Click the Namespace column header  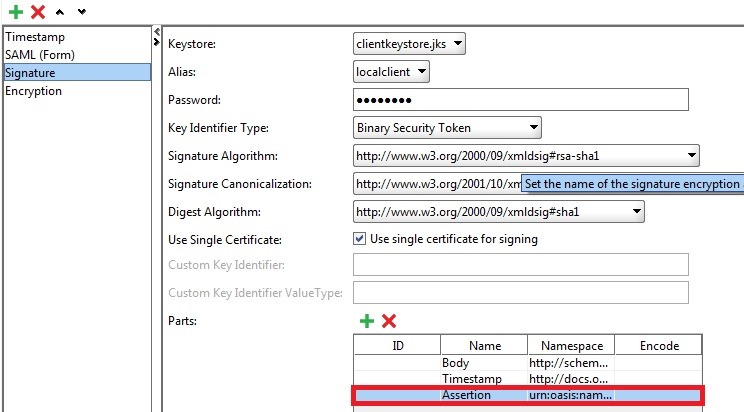pyautogui.click(x=569, y=346)
